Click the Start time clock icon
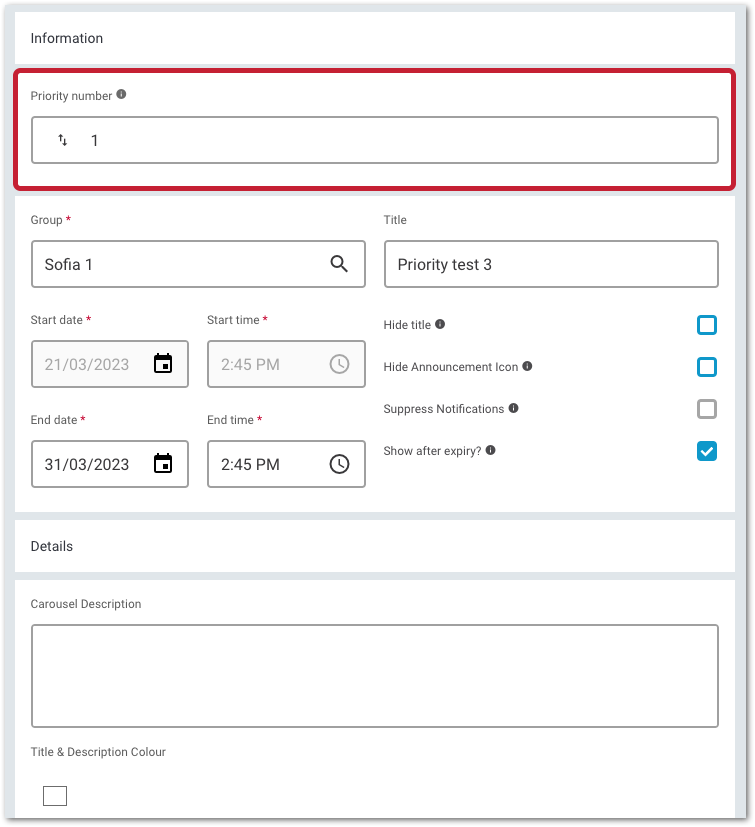The height and width of the screenshot is (827, 755). tap(339, 364)
